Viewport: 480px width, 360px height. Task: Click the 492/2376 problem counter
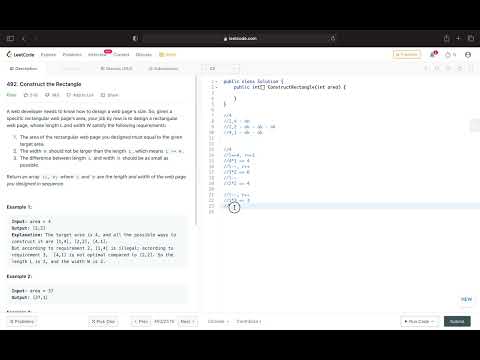(x=164, y=321)
